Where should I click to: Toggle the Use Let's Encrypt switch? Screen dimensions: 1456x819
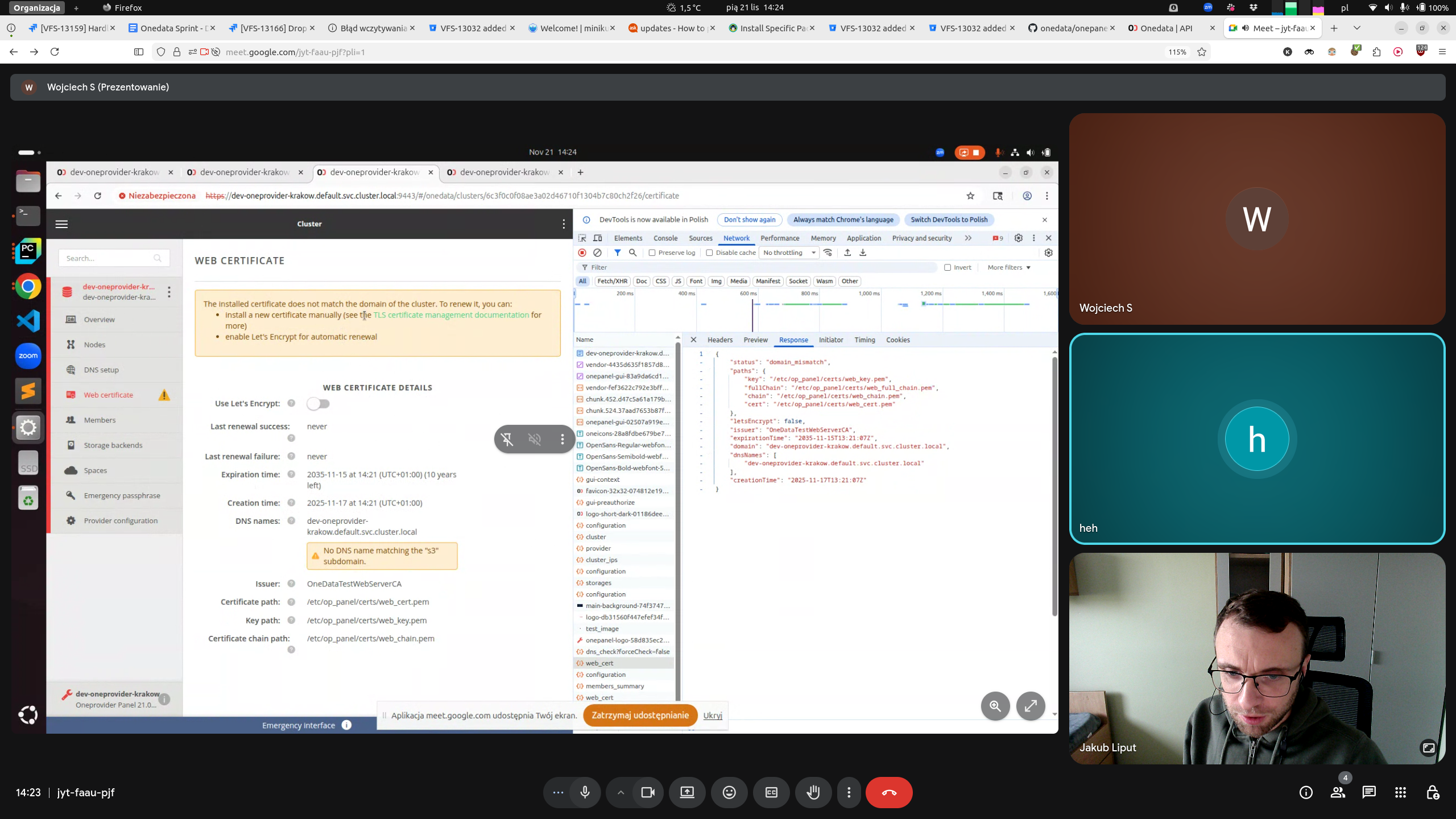click(x=318, y=404)
